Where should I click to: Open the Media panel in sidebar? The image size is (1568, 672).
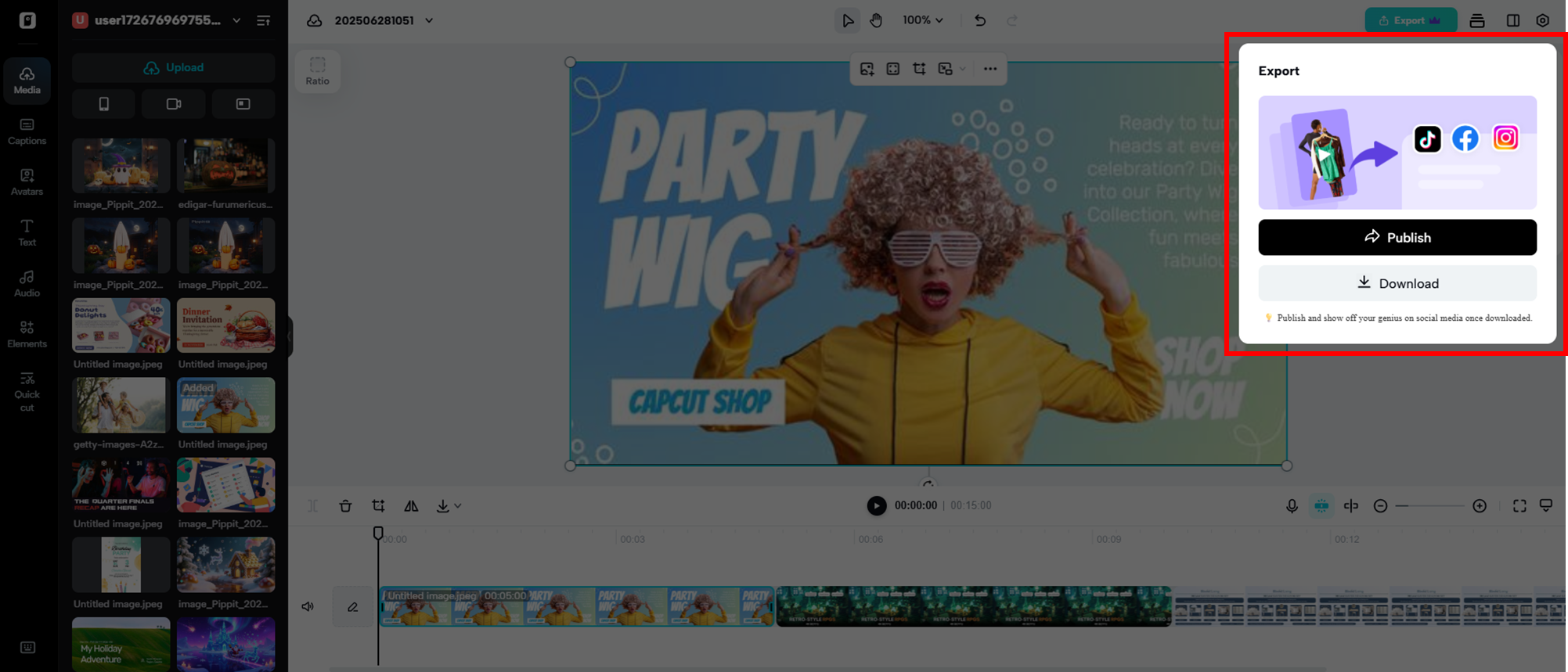(x=27, y=80)
